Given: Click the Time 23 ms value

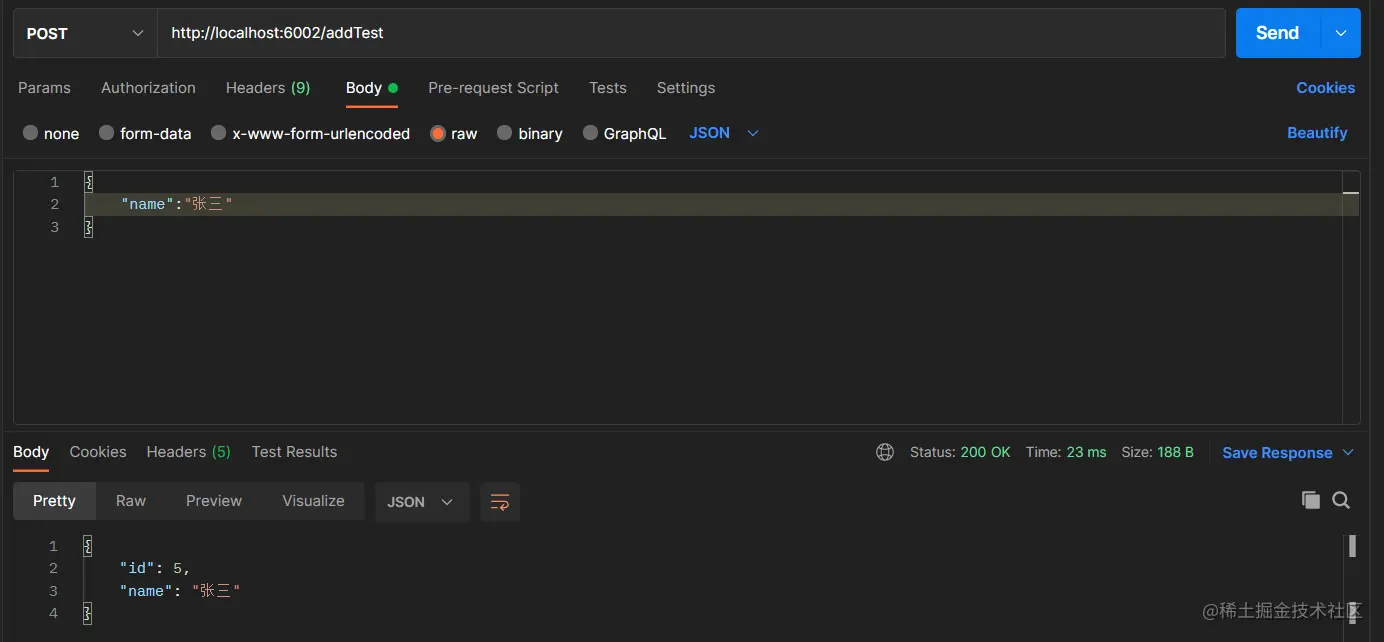Looking at the screenshot, I should (1086, 452).
